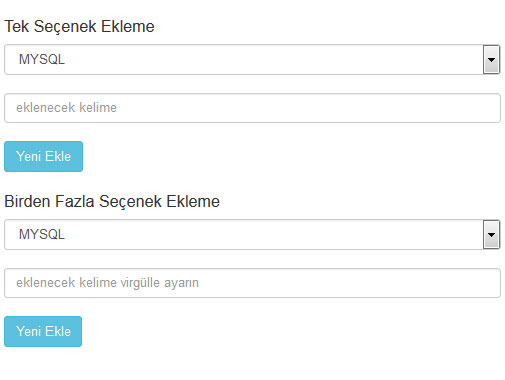Screen dimensions: 505x380
Task: Submit multiple options with the last blue Yeni Ekle
Action: pyautogui.click(x=43, y=331)
